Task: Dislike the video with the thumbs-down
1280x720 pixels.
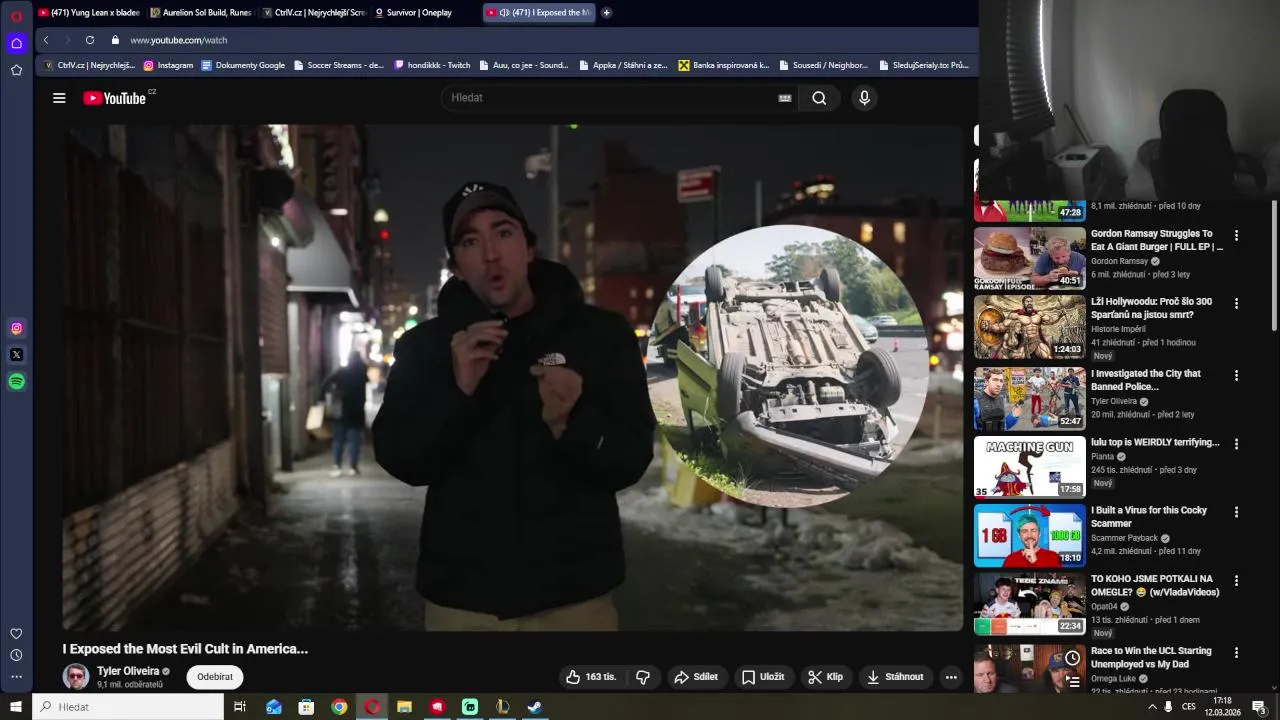Action: (643, 677)
